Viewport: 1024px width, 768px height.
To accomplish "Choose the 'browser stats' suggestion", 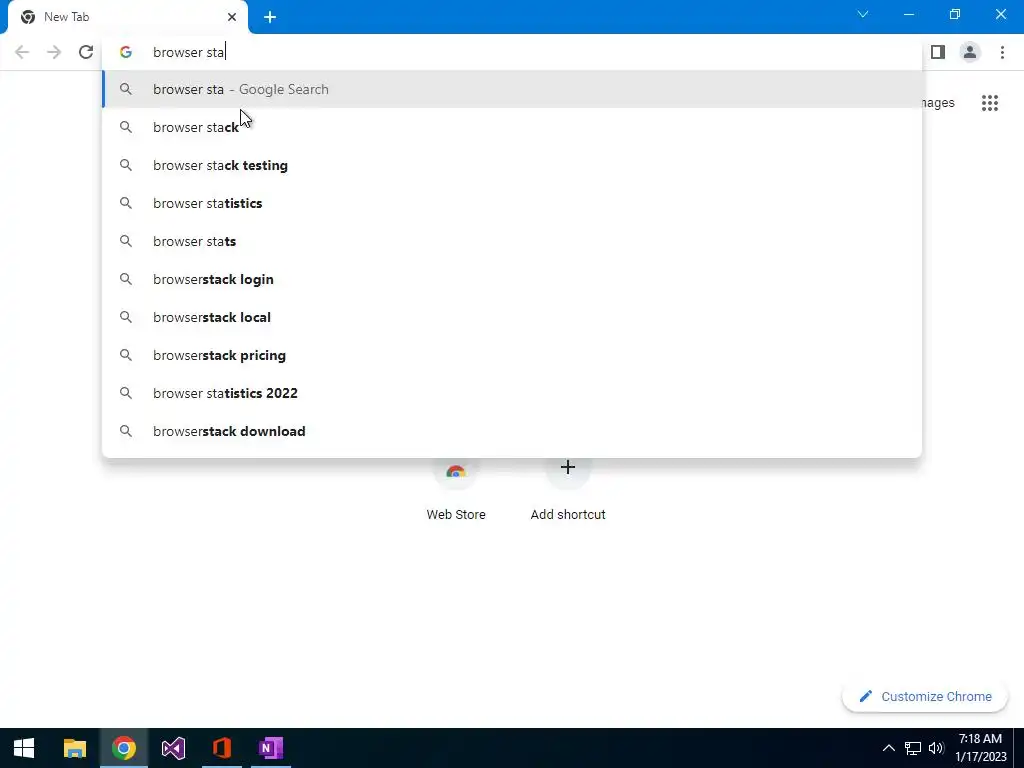I will point(513,241).
